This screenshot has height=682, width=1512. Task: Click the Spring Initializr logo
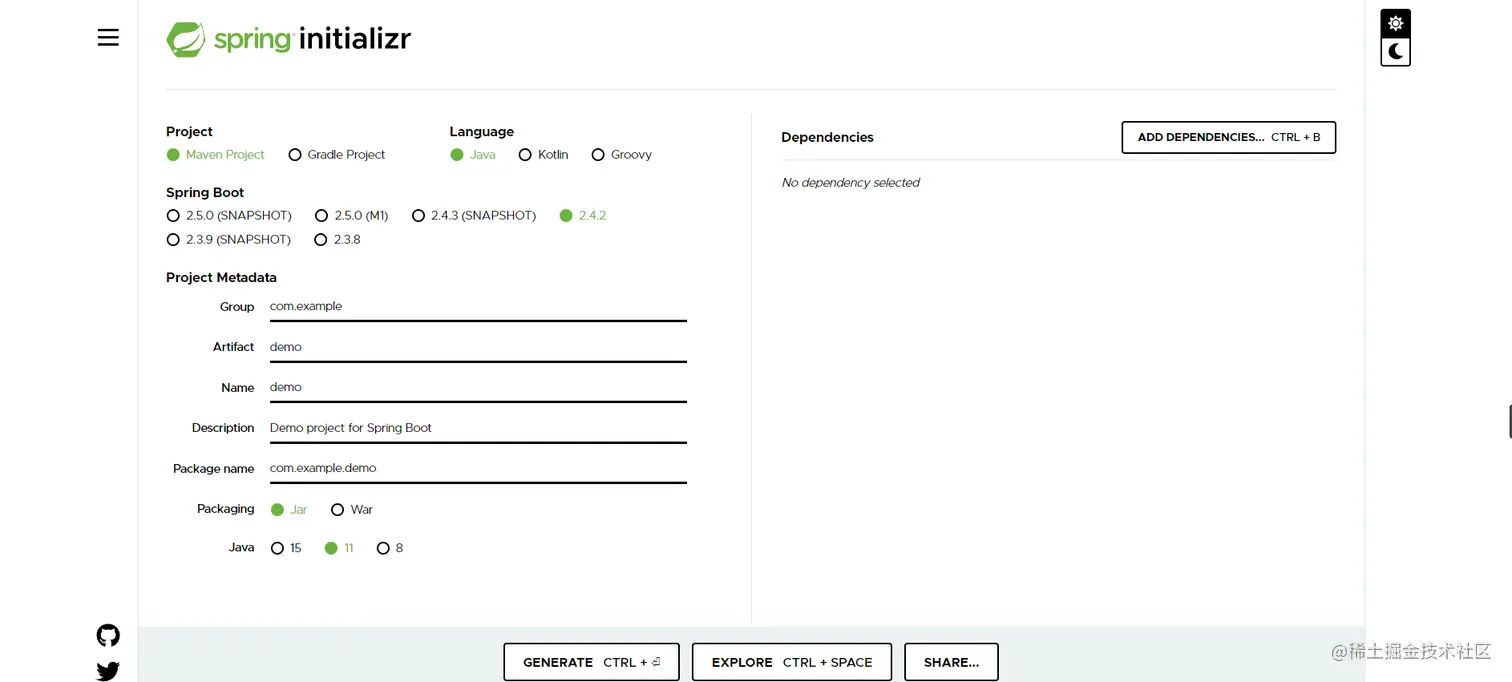pyautogui.click(x=288, y=39)
